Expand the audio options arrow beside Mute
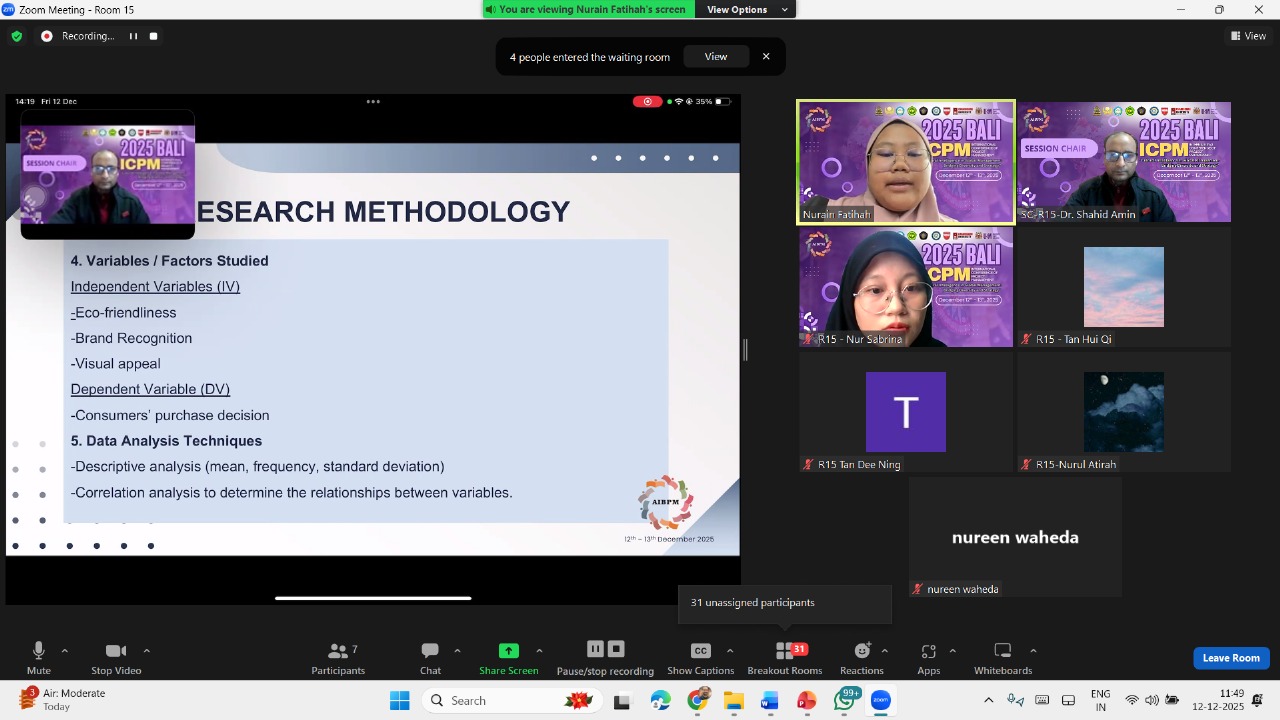Image resolution: width=1280 pixels, height=720 pixels. 65,651
